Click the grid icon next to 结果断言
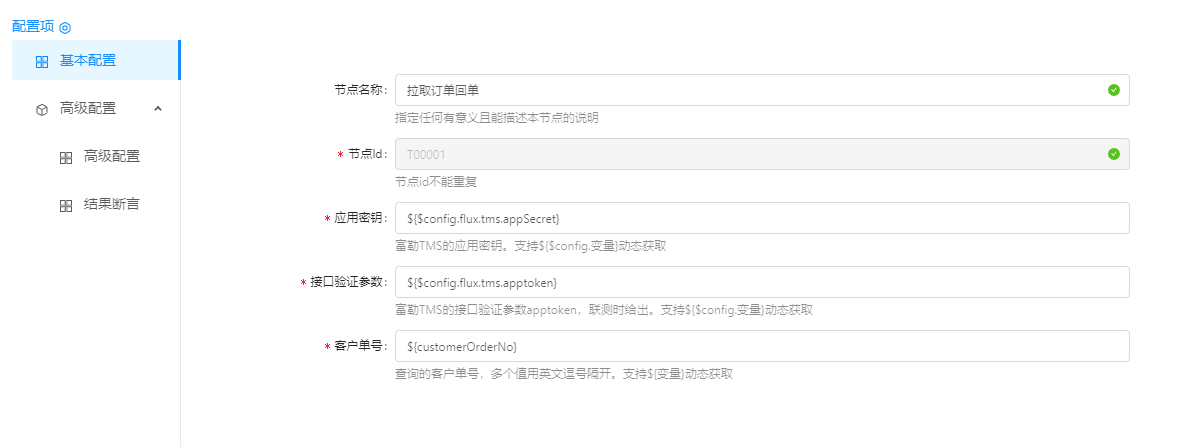 [66, 205]
